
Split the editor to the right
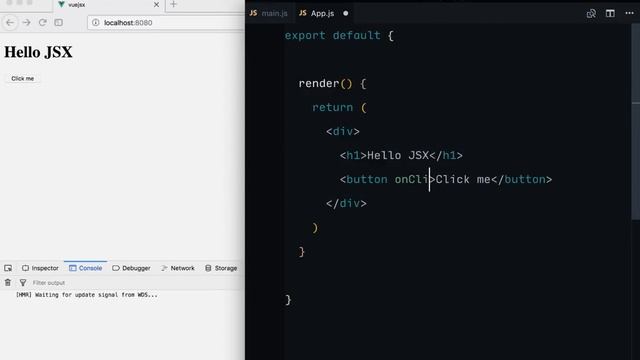tap(610, 13)
